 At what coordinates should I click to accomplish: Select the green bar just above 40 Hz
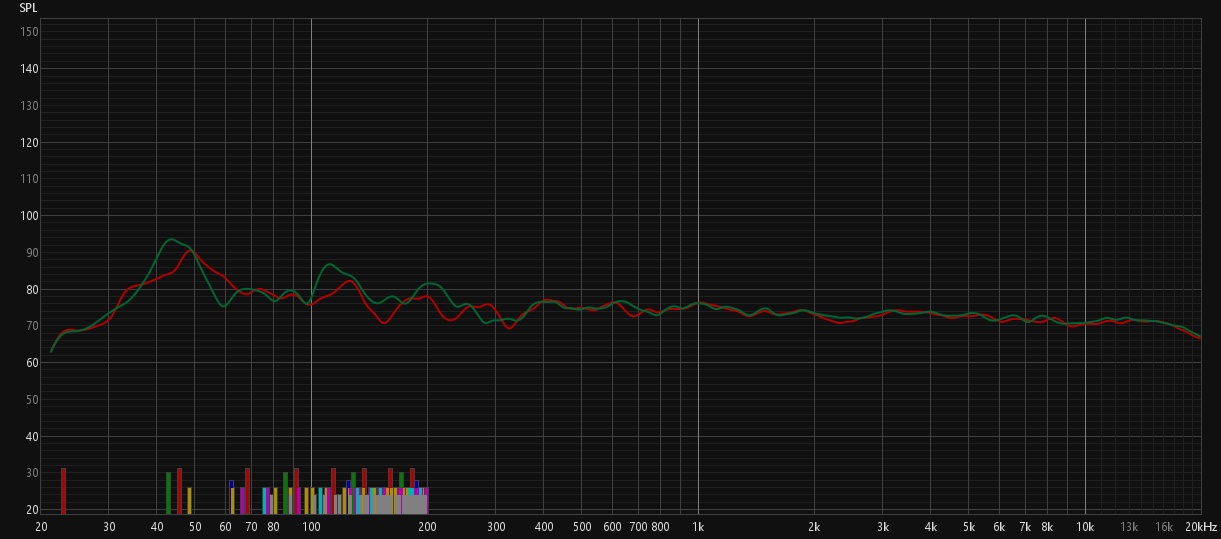[168, 492]
